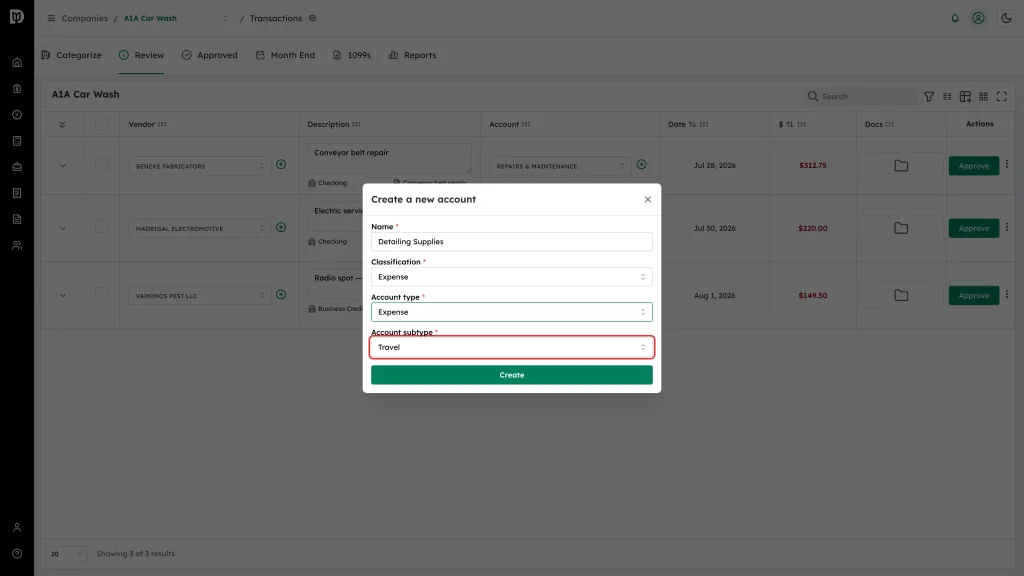Check the Vamonos Pest LLC row checkbox
Image resolution: width=1024 pixels, height=576 pixels.
point(101,295)
